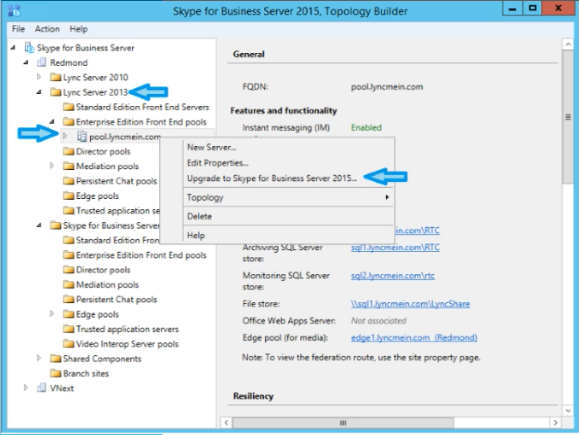
Task: Select the Video Interop Server pools folder
Action: [121, 344]
